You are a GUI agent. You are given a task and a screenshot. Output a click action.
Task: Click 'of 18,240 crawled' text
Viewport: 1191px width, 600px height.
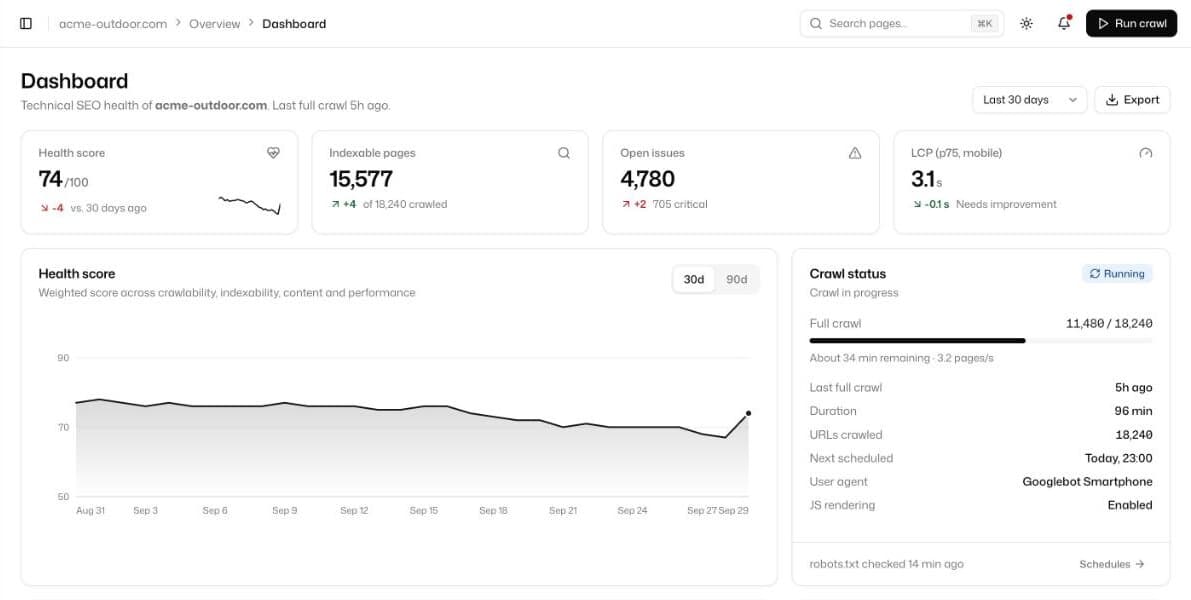click(405, 204)
